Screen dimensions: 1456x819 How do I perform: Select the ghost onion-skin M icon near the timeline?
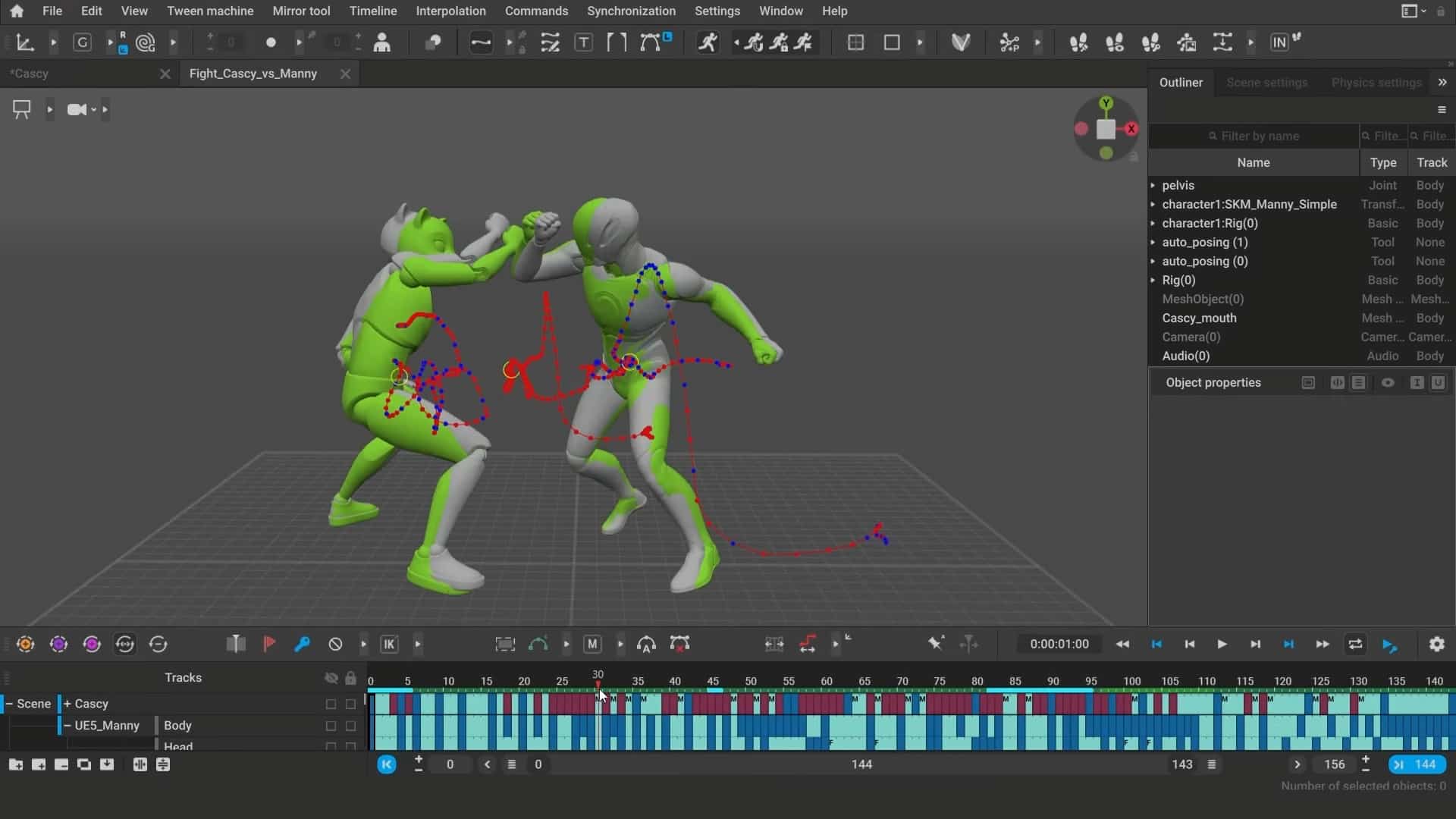click(593, 644)
